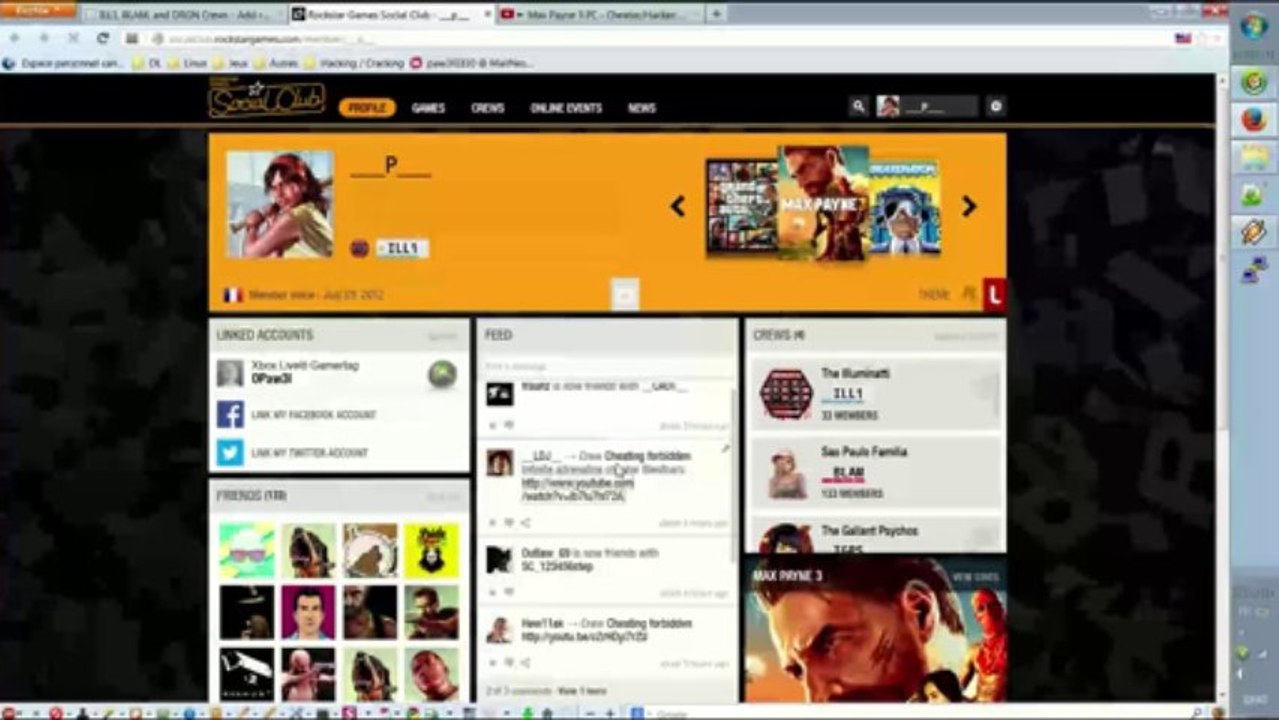Click the ILL1 crew tag on profile banner
Image resolution: width=1279 pixels, height=720 pixels.
[402, 248]
